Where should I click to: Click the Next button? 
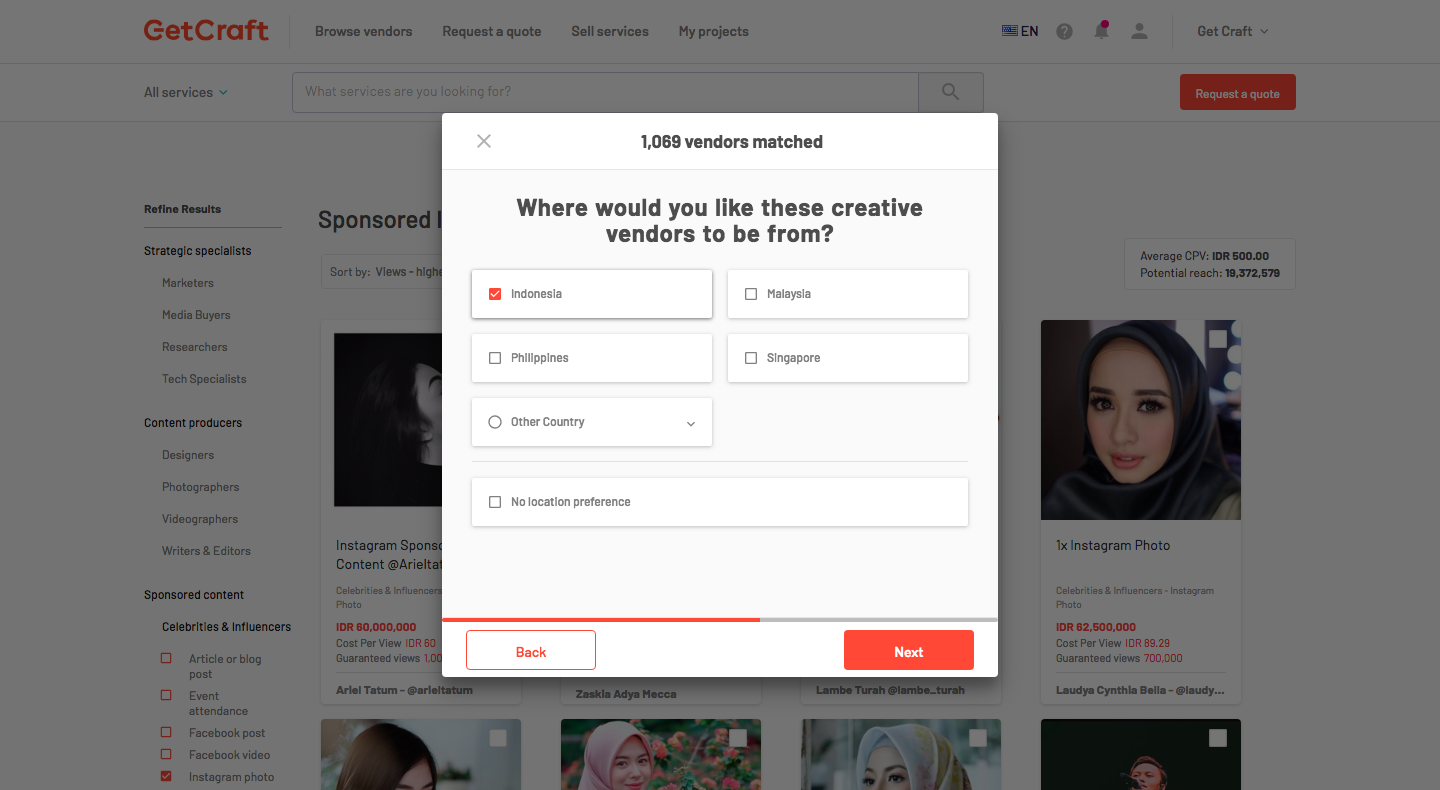click(x=909, y=651)
